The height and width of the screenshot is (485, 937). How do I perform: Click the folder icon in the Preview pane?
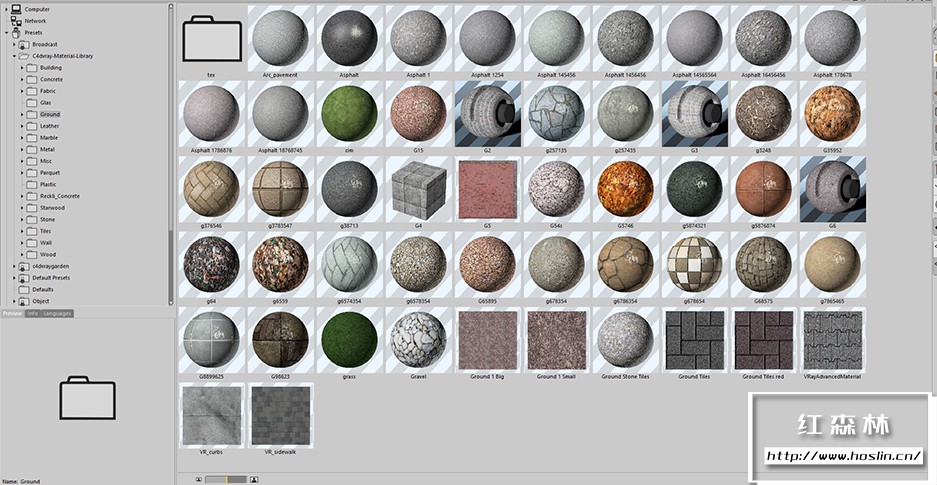[x=87, y=397]
